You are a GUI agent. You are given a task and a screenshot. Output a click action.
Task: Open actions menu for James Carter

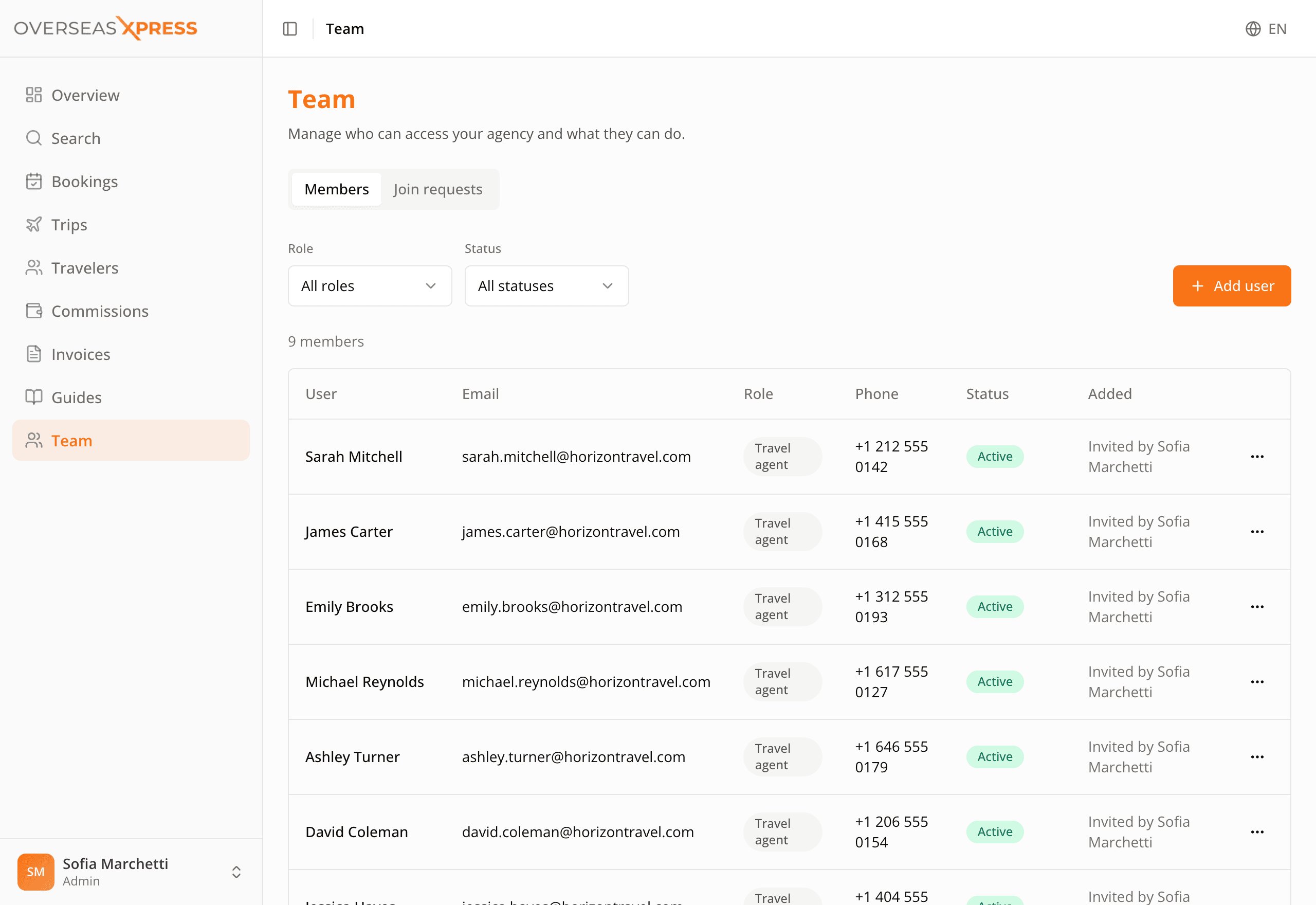pyautogui.click(x=1257, y=532)
